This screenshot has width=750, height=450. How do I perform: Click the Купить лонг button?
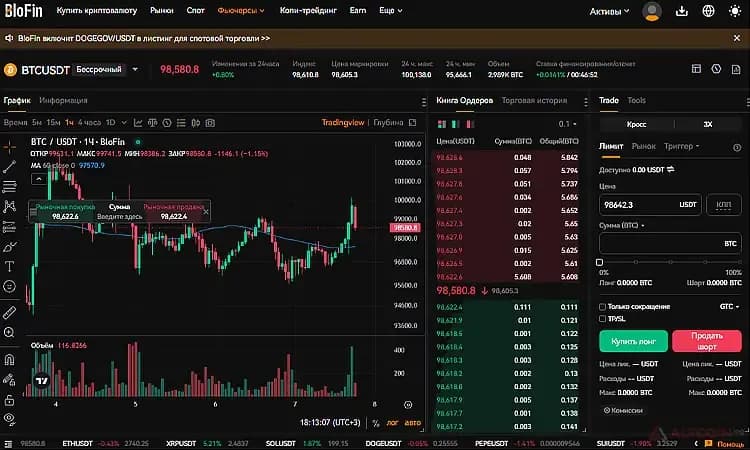(x=633, y=341)
